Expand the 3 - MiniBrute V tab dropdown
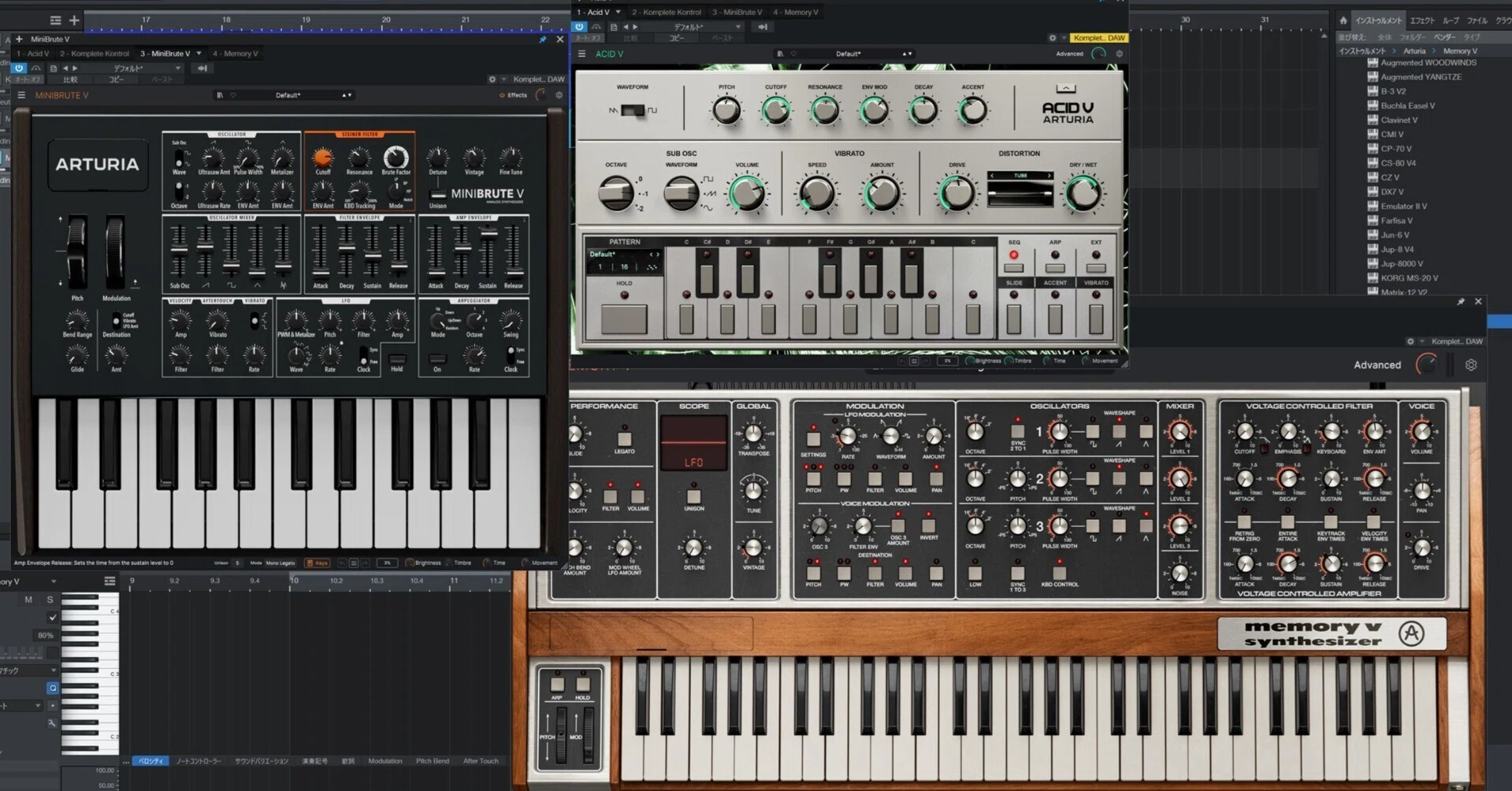1512x791 pixels. (x=199, y=54)
